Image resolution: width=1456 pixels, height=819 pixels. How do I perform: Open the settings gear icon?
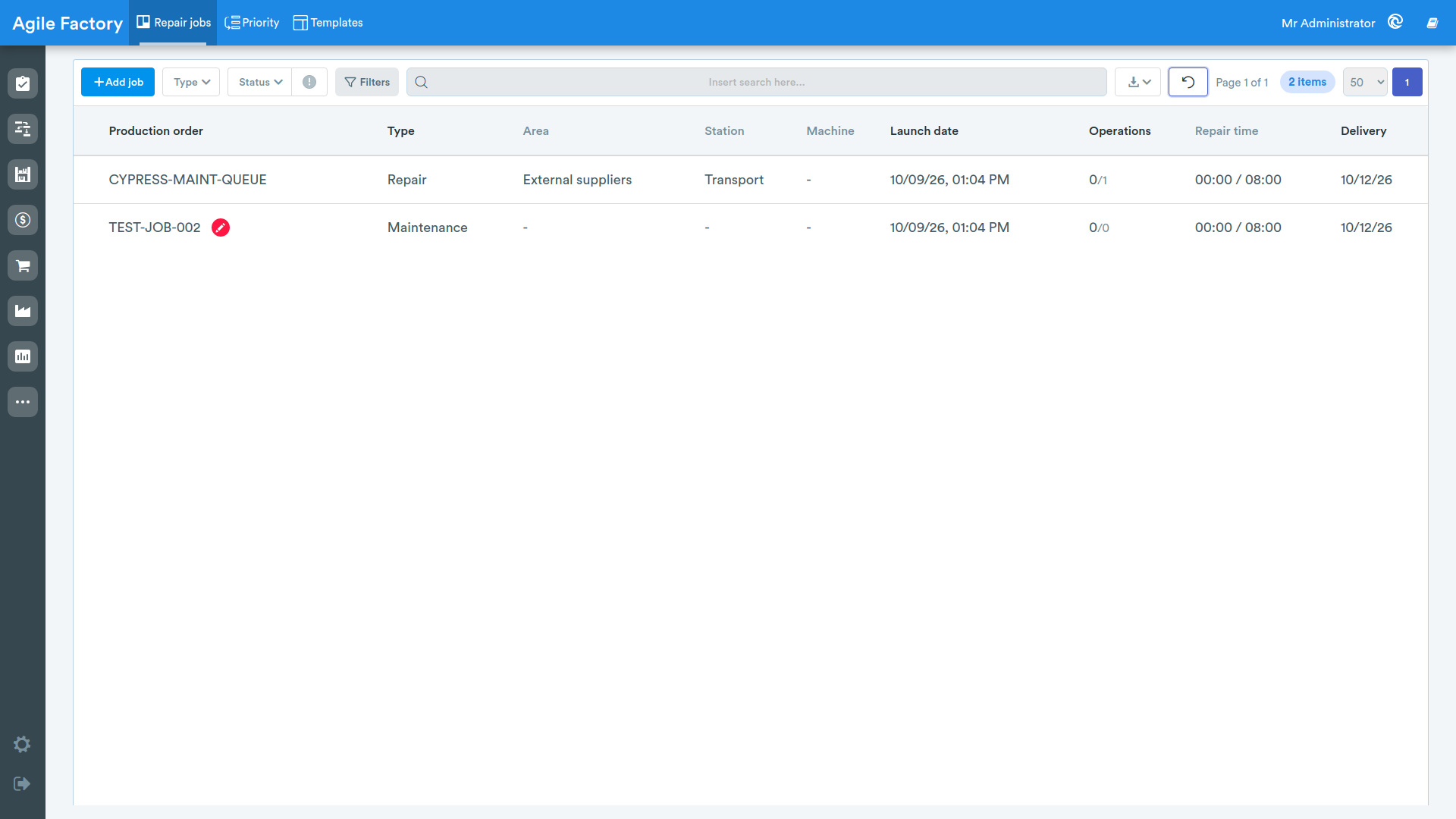22,744
